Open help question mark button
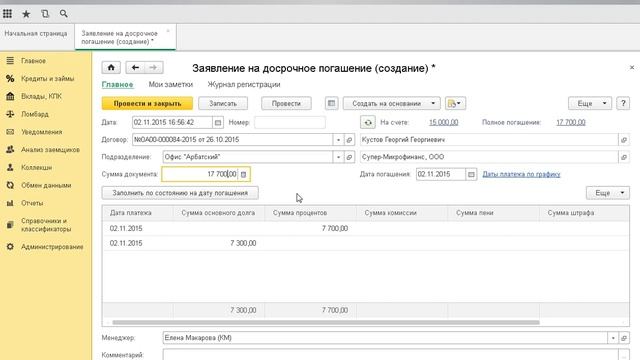640x360 pixels. [x=623, y=103]
